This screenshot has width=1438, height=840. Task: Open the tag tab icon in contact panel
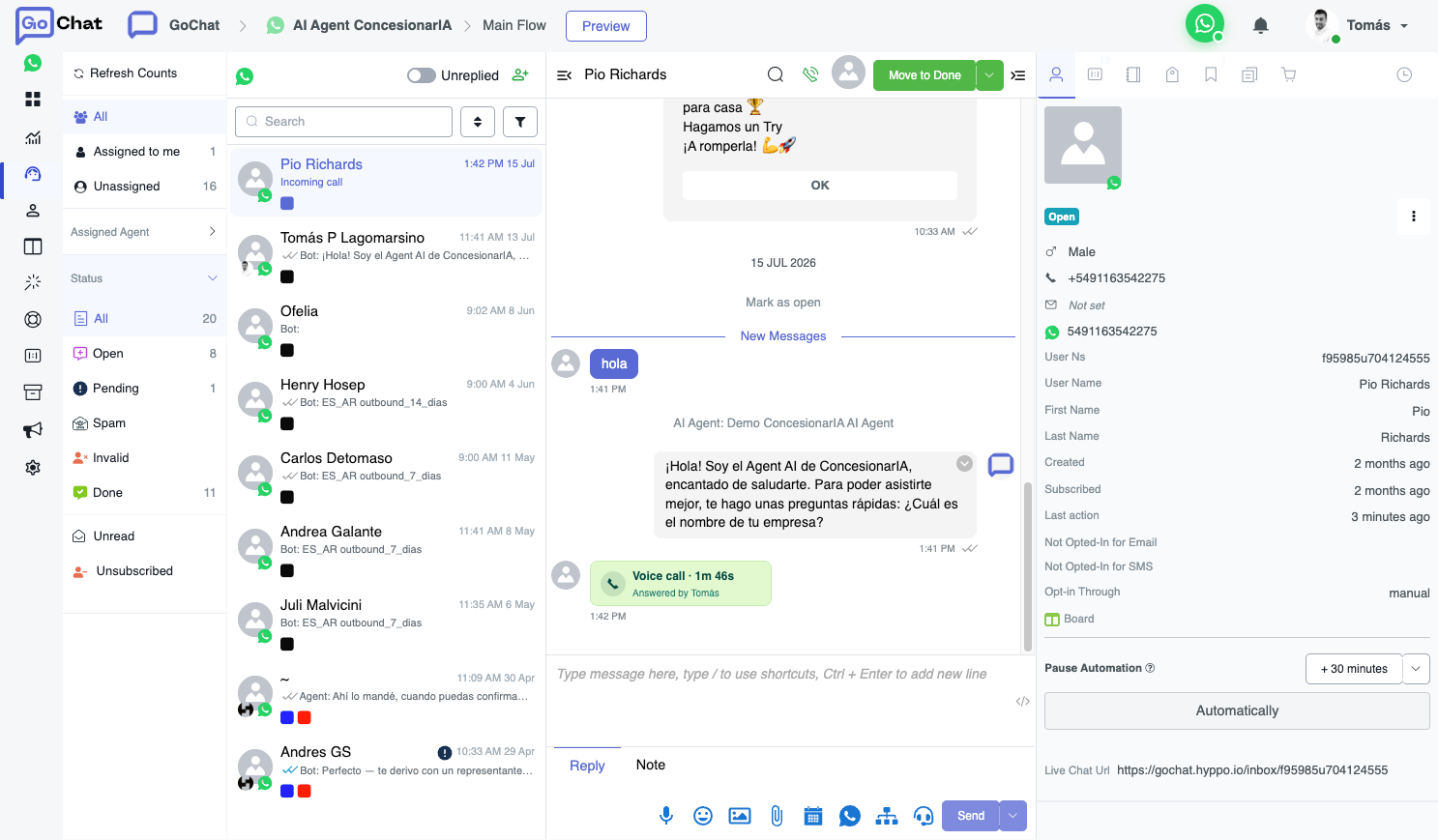click(1172, 74)
